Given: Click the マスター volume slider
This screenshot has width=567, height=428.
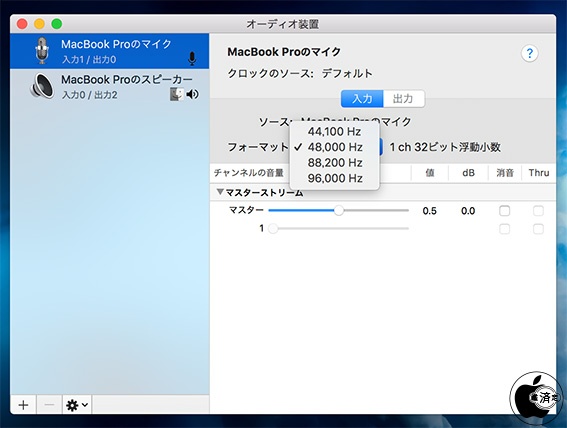Looking at the screenshot, I should click(338, 210).
